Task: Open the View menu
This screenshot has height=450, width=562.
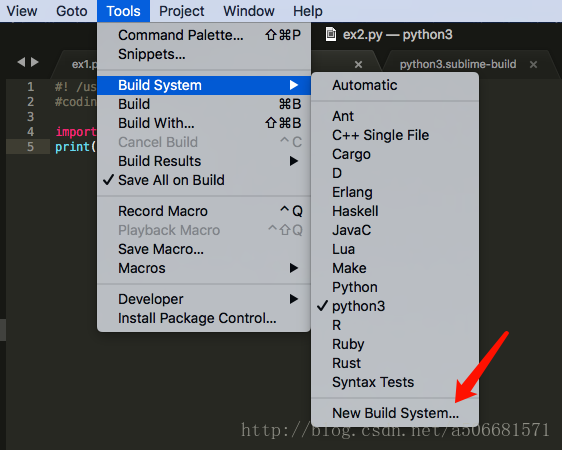Action: pyautogui.click(x=22, y=11)
